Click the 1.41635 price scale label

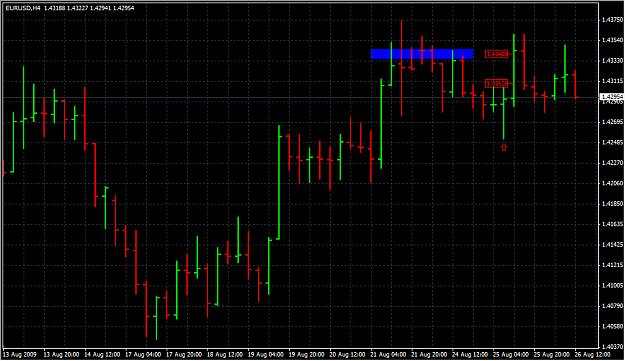[612, 224]
